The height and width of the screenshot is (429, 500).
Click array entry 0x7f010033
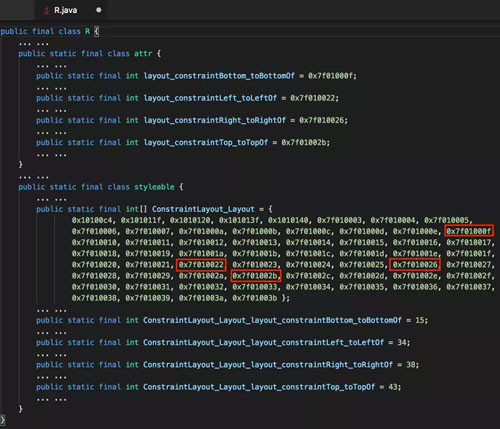255,287
